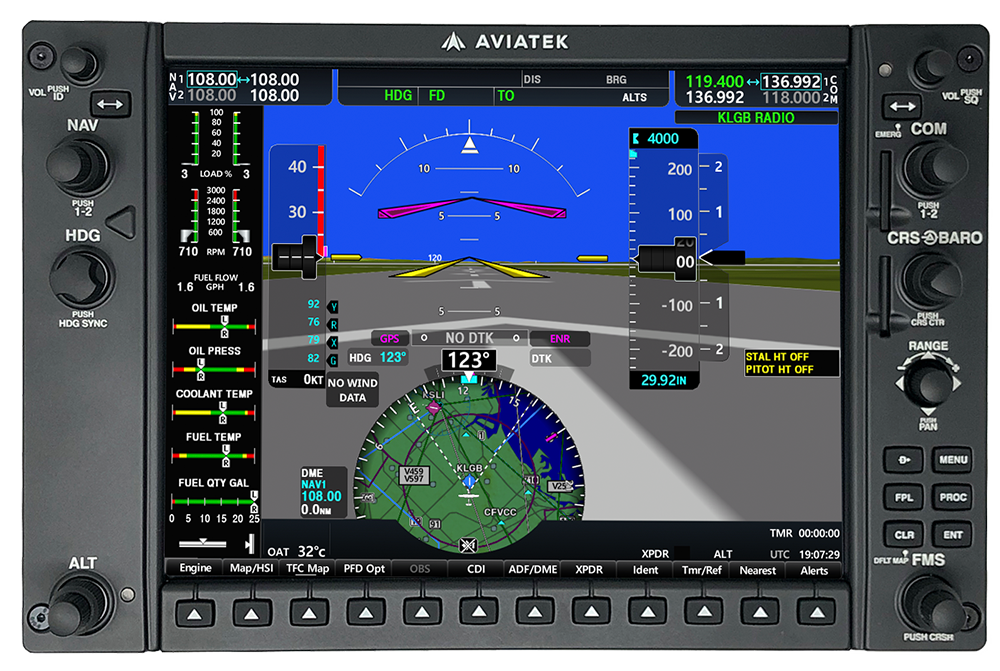Click the triangle softkey below Map/HSI
Image resolution: width=1000 pixels, height=671 pixels.
[x=251, y=614]
